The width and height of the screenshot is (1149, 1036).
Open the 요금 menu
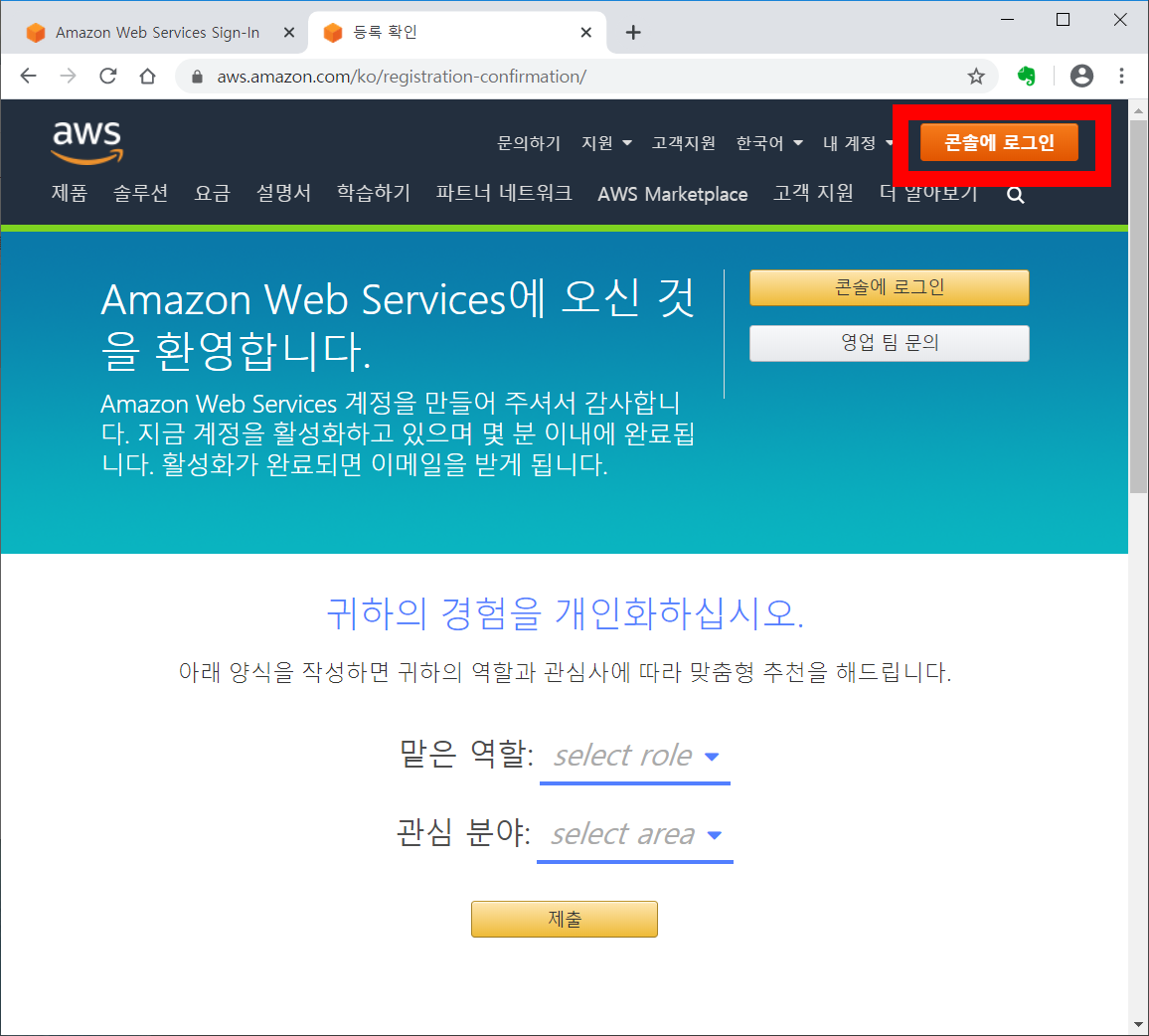click(x=213, y=193)
